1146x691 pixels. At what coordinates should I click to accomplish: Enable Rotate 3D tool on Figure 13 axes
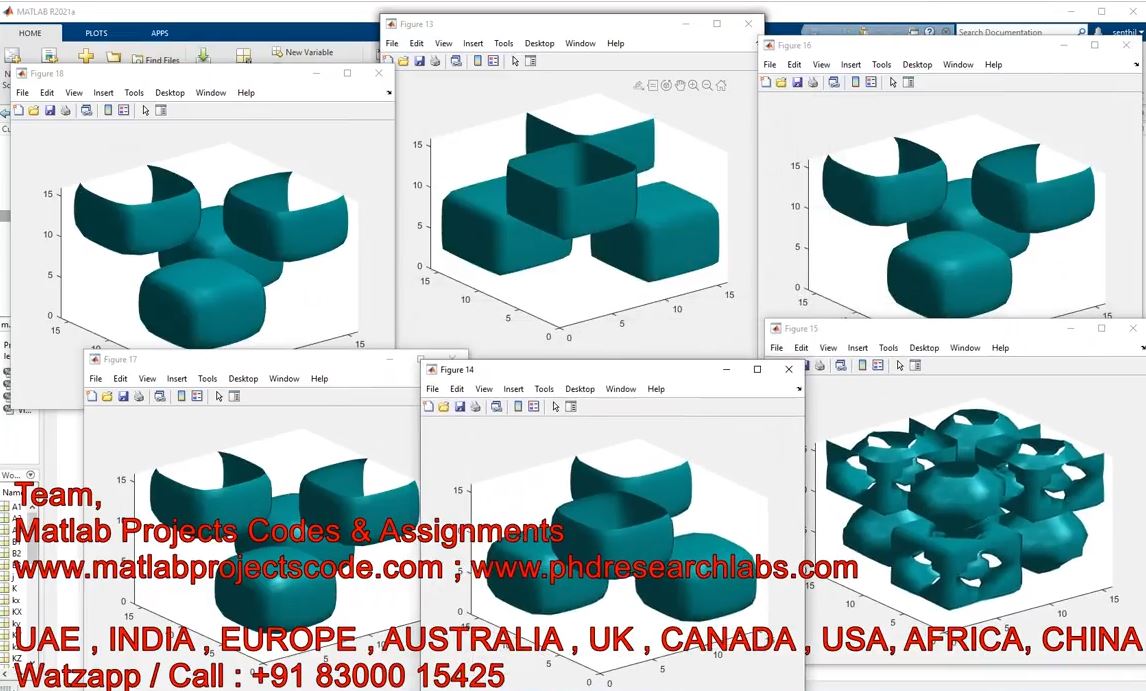point(666,86)
